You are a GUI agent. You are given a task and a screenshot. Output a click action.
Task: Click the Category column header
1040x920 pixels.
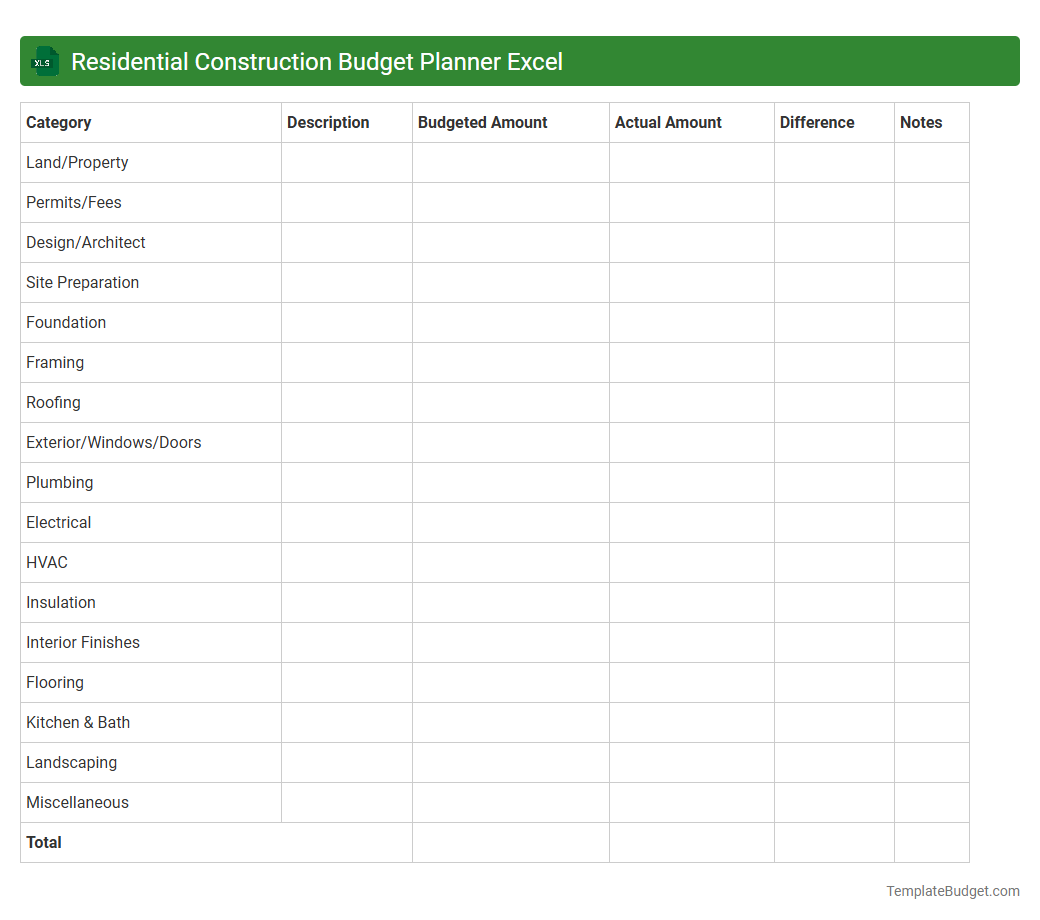[x=58, y=122]
